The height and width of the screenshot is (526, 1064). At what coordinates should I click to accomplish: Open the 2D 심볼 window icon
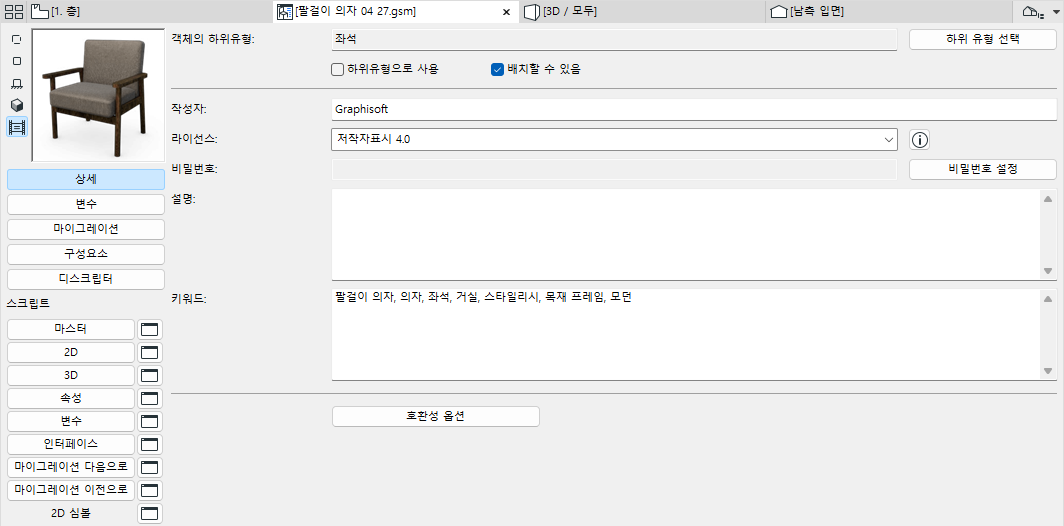pyautogui.click(x=149, y=513)
